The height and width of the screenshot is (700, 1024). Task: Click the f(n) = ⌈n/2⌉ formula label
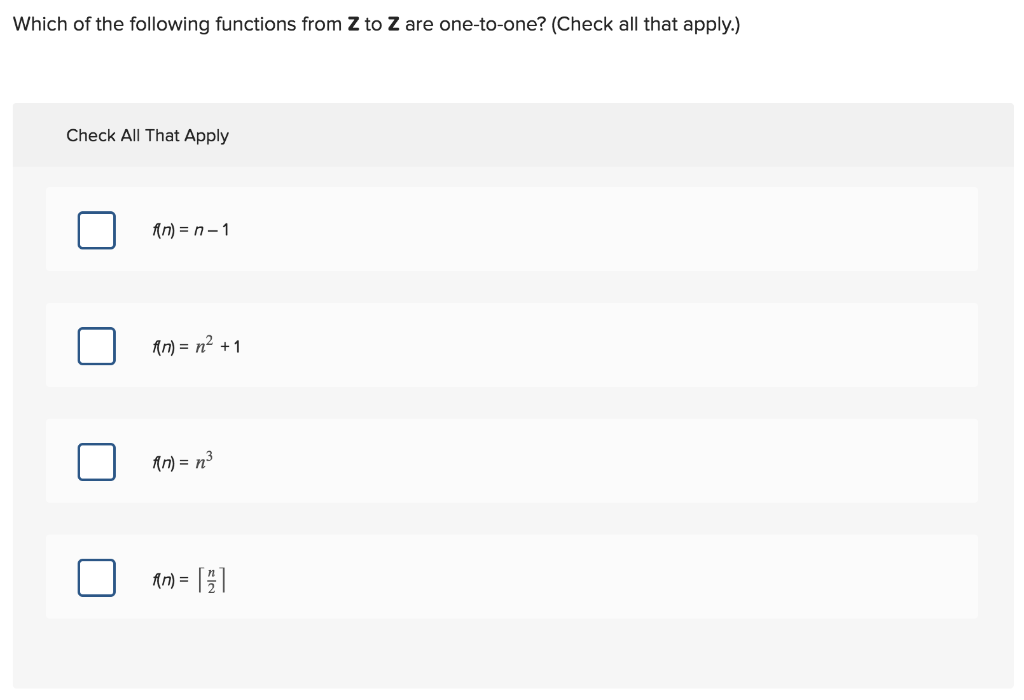[190, 577]
